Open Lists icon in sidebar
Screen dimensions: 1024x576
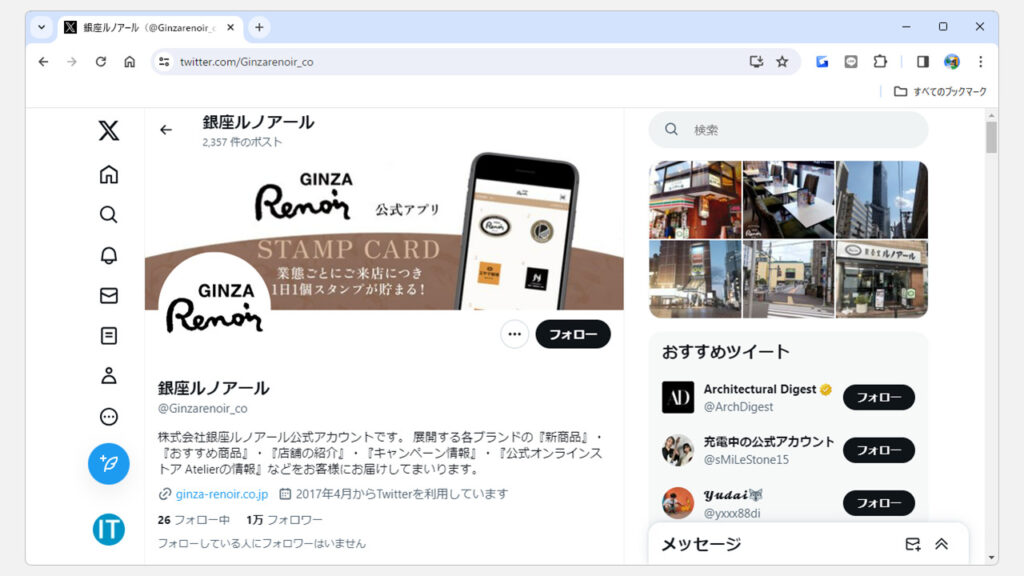109,336
